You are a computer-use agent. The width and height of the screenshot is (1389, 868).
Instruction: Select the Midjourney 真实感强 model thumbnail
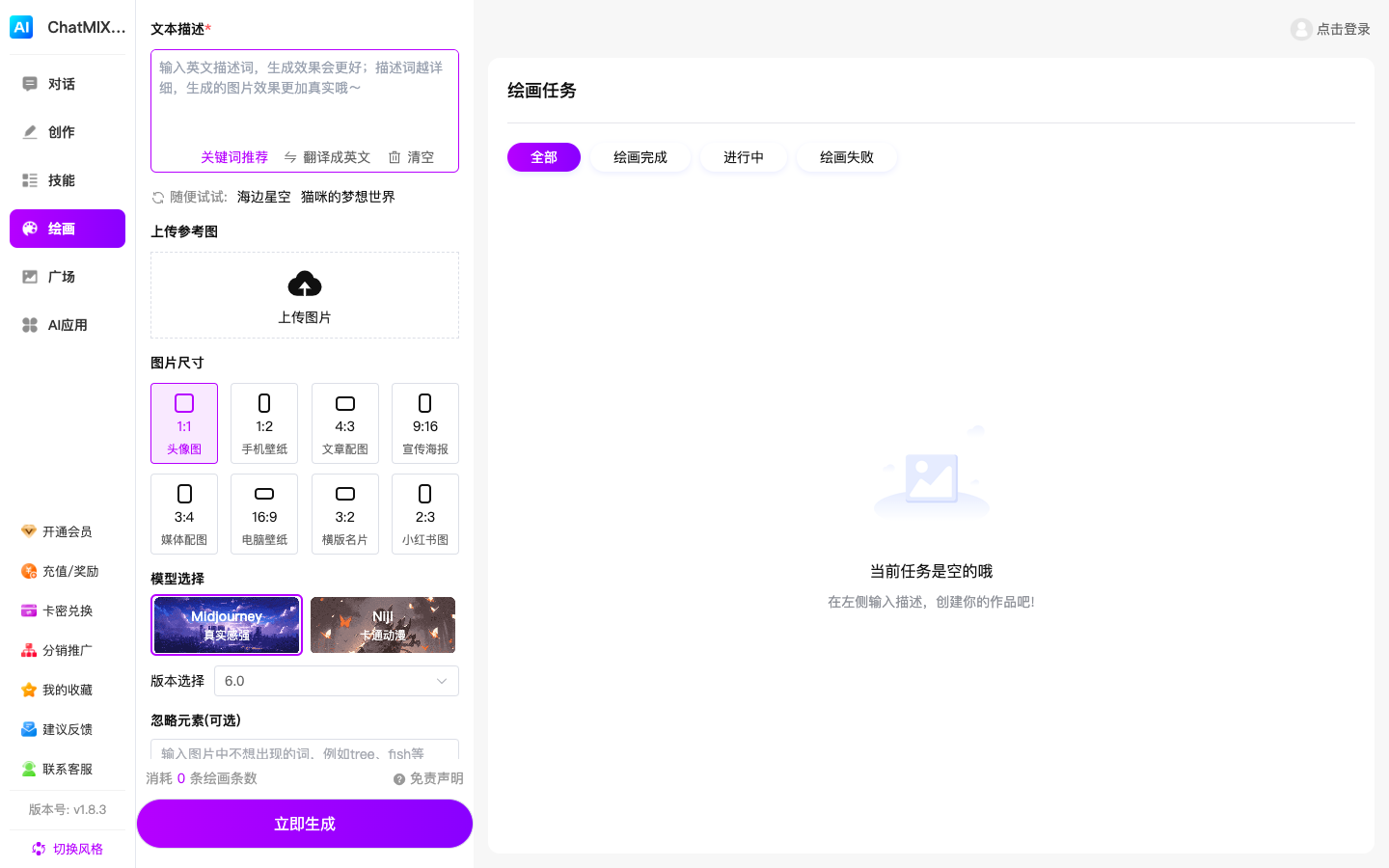coord(227,625)
